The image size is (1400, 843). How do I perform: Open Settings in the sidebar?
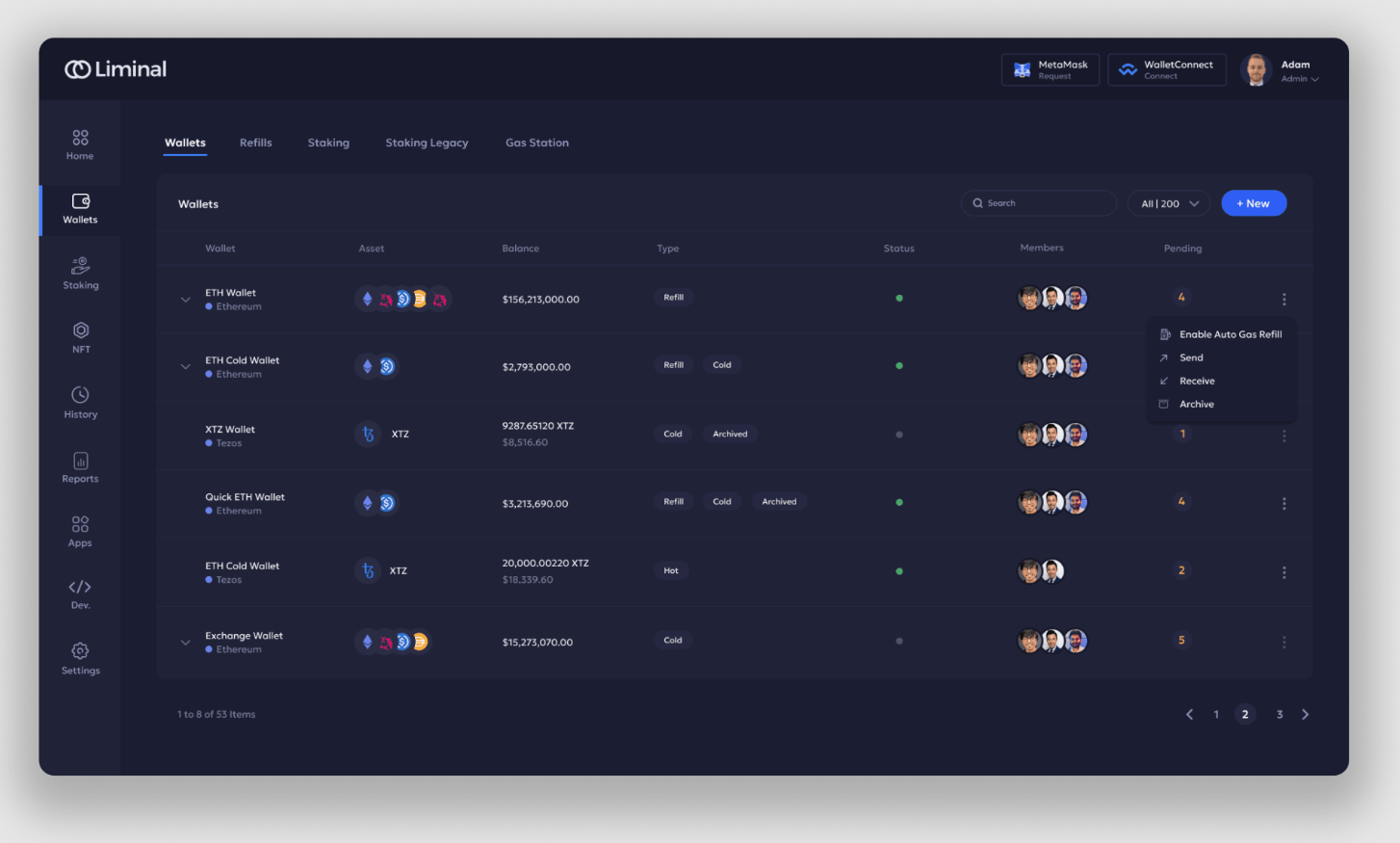[81, 659]
